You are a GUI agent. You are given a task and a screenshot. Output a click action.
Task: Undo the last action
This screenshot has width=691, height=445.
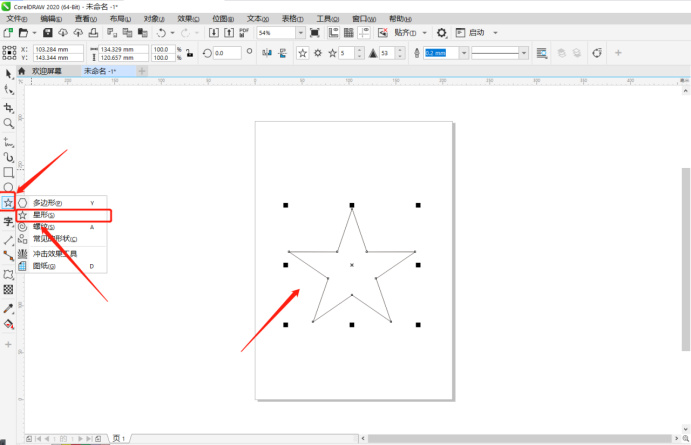click(161, 33)
